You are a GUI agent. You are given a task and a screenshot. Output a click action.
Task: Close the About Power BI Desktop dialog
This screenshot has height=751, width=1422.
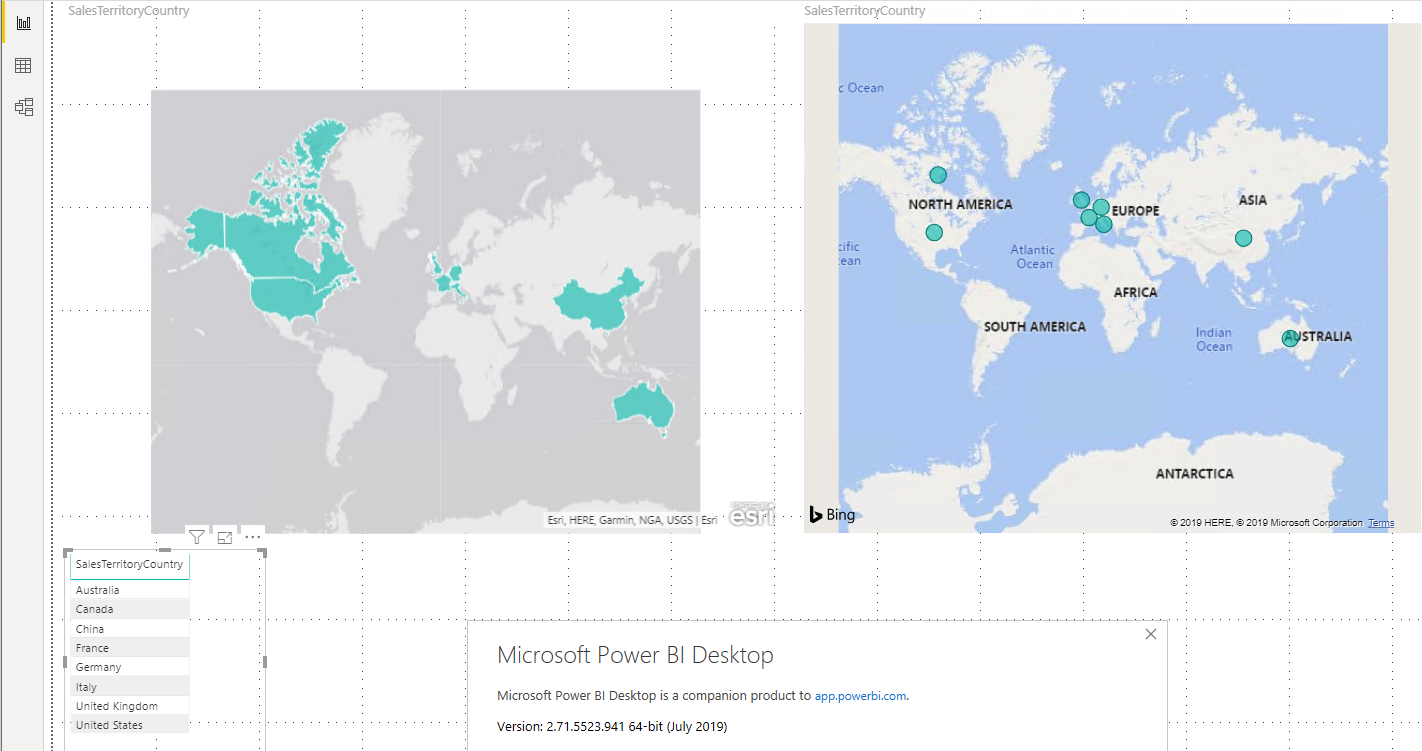pos(1151,634)
